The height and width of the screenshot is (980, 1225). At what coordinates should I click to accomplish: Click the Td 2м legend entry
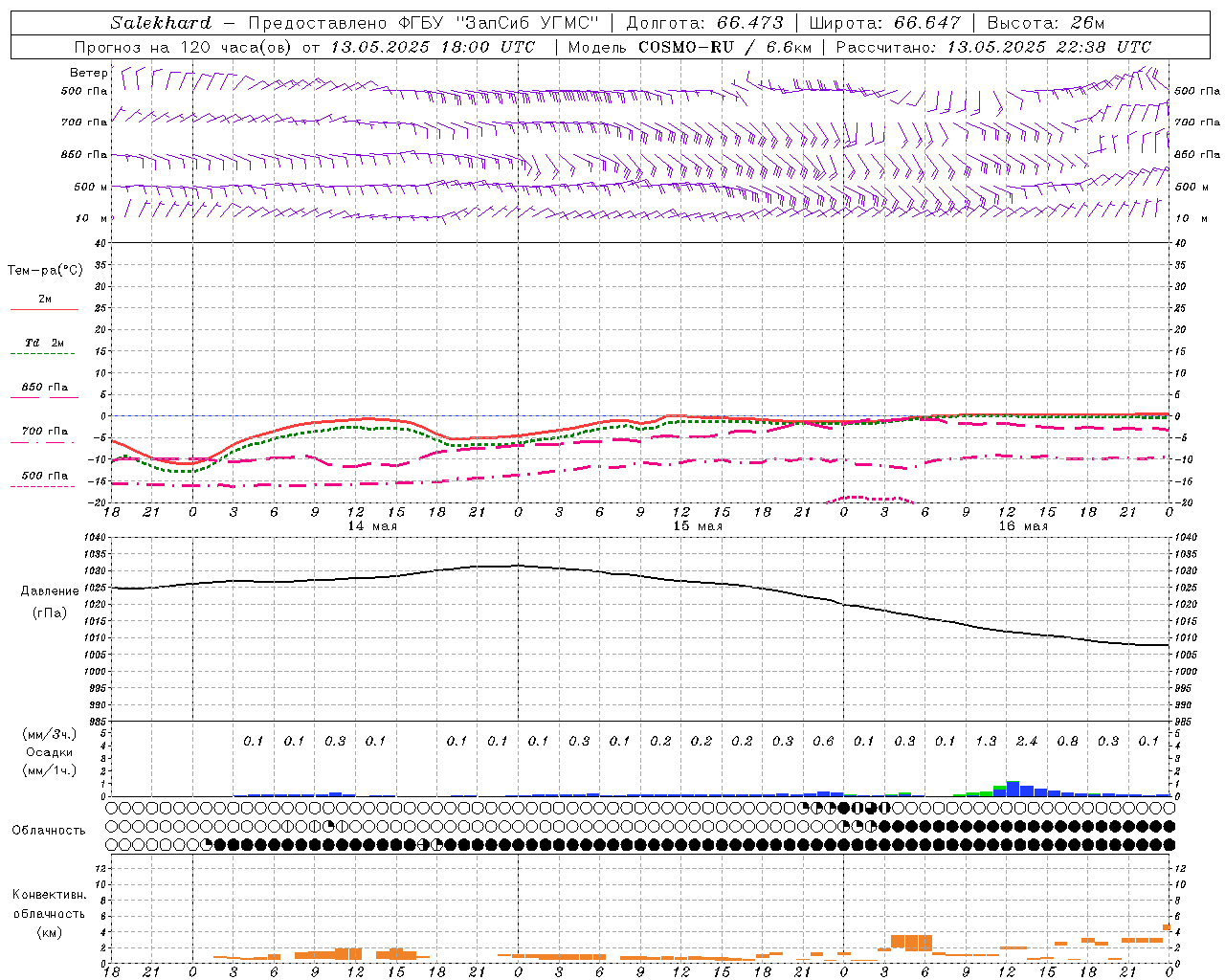(x=44, y=343)
